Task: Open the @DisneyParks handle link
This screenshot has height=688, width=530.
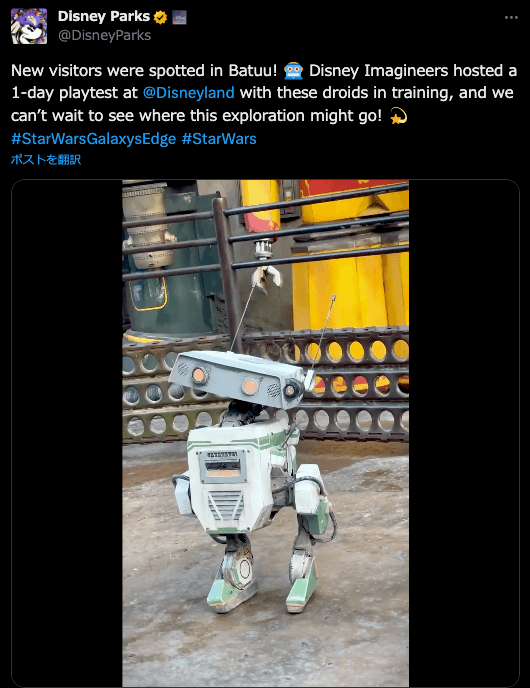Action: click(x=104, y=35)
